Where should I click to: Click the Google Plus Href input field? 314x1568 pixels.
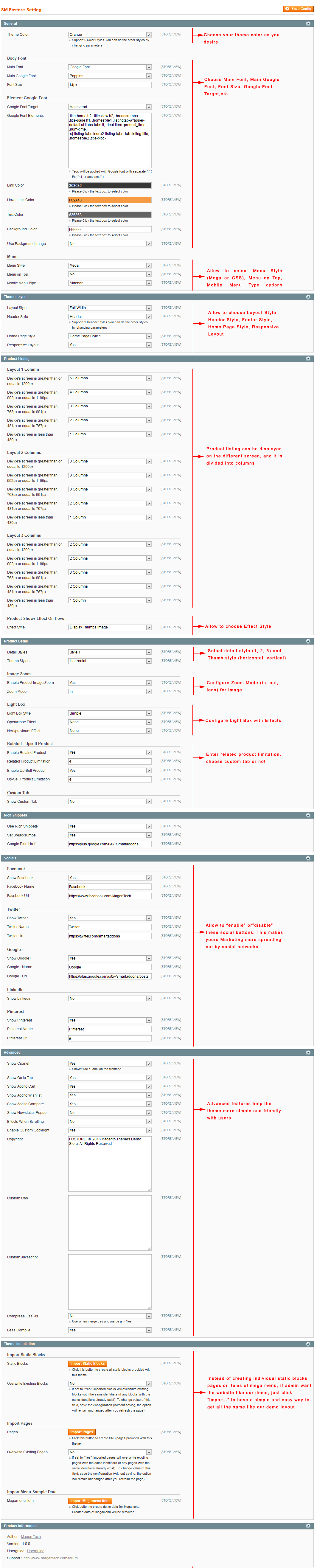110,844
